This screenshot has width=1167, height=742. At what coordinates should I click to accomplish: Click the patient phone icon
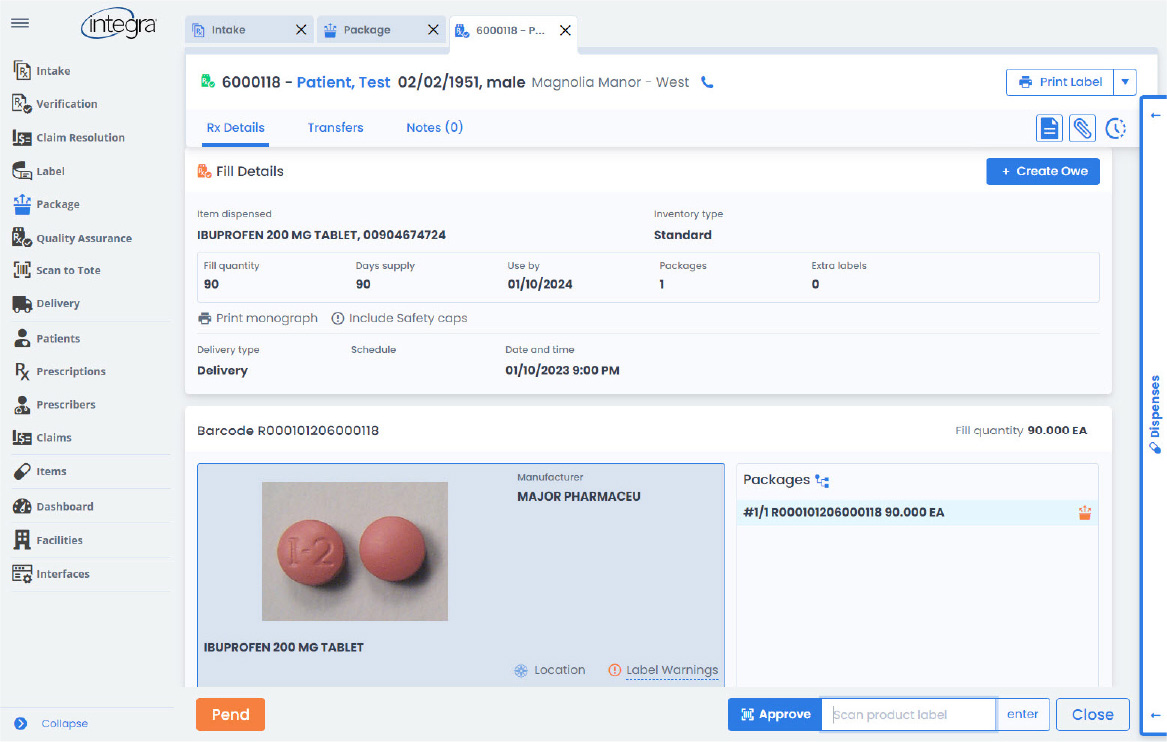(x=708, y=83)
